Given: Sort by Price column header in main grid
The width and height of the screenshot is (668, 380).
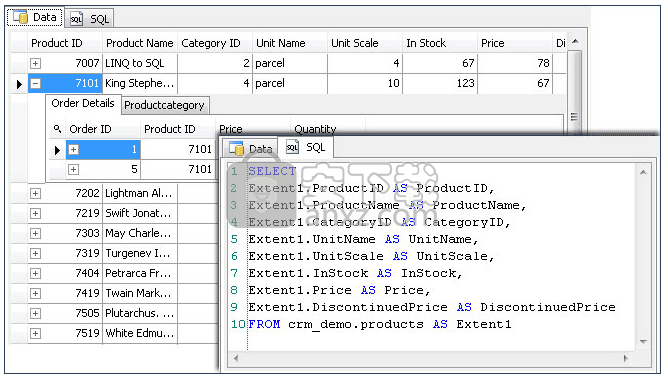Looking at the screenshot, I should click(515, 43).
